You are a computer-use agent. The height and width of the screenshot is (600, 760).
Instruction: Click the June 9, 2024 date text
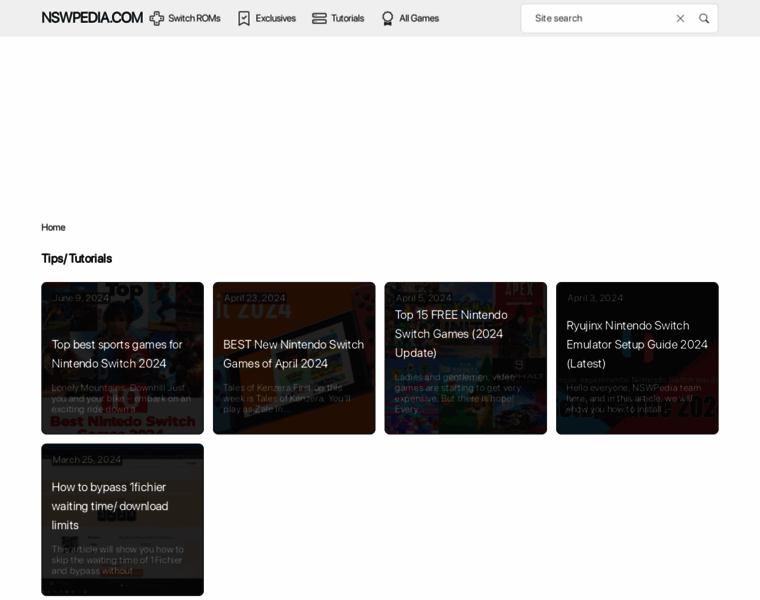coord(80,298)
